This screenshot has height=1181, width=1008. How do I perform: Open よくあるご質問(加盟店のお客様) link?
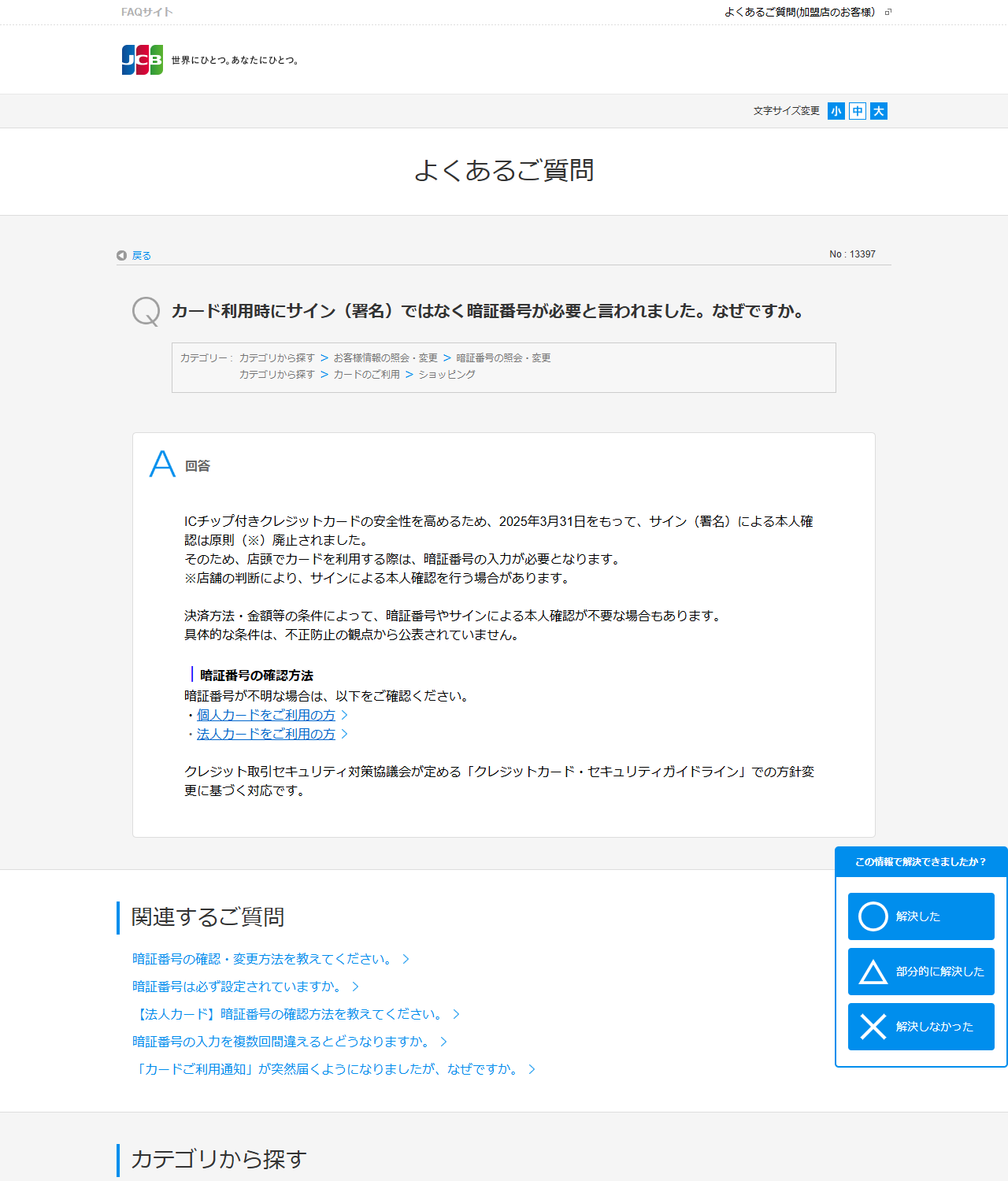[x=799, y=12]
